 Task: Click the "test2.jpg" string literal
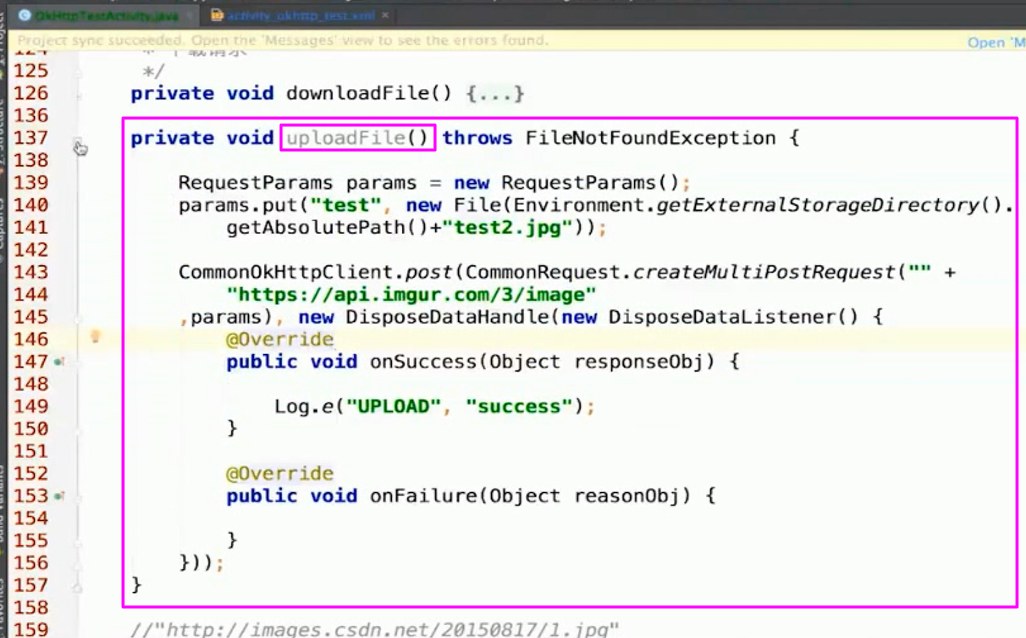[x=513, y=228]
